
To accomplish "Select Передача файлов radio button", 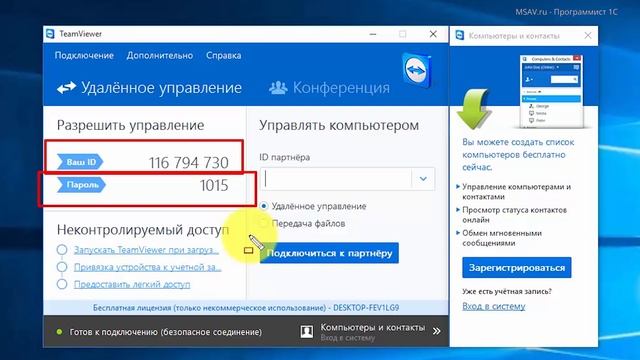I will click(x=264, y=223).
